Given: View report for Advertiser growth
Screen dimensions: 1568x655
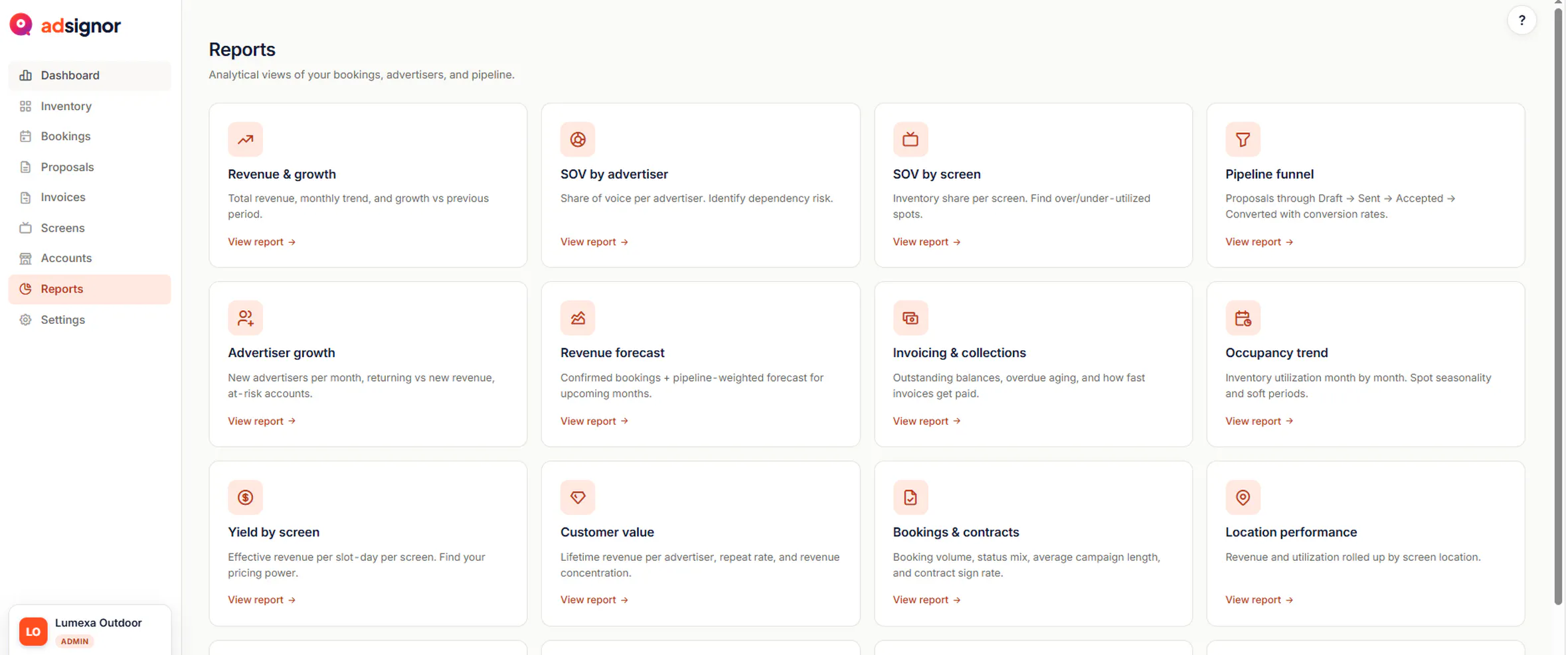Looking at the screenshot, I should 262,421.
